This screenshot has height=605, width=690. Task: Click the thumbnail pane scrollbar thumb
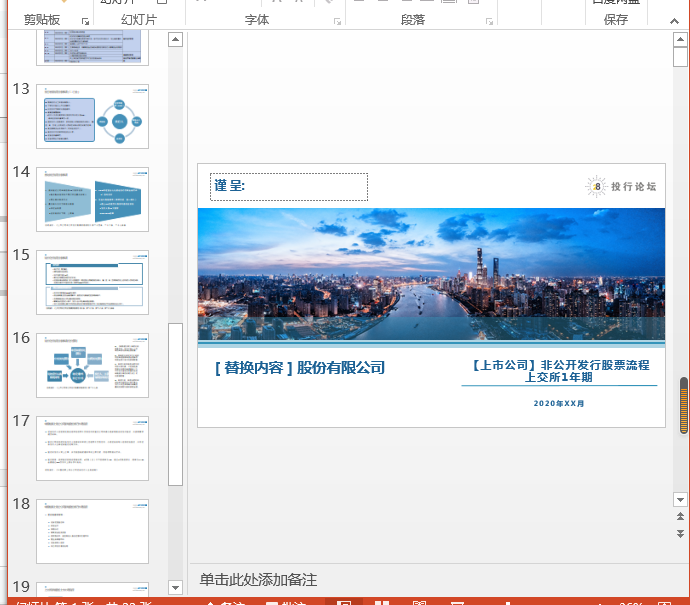pyautogui.click(x=176, y=404)
